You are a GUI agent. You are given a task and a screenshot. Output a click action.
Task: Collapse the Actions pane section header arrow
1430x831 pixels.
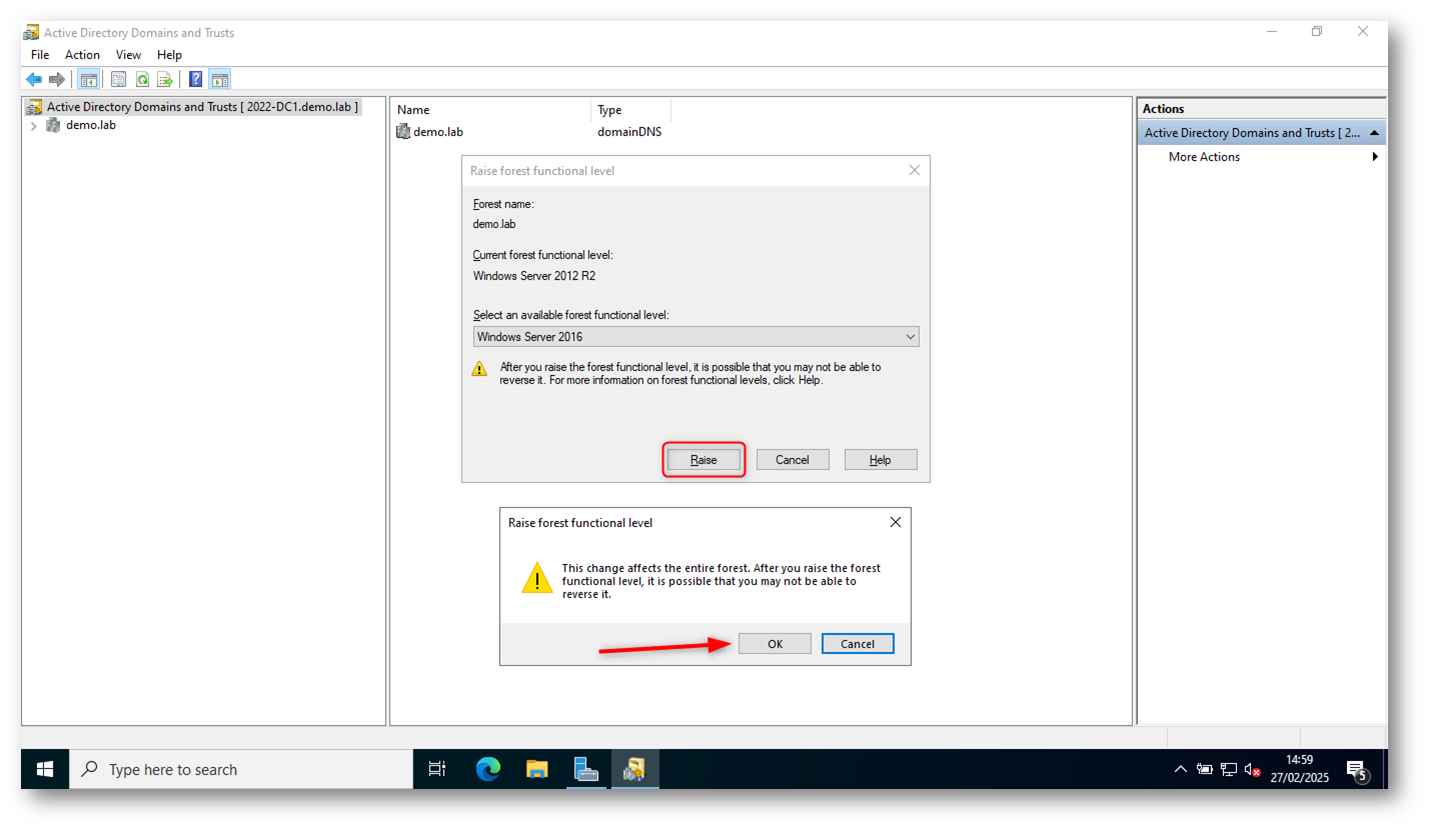click(1375, 133)
